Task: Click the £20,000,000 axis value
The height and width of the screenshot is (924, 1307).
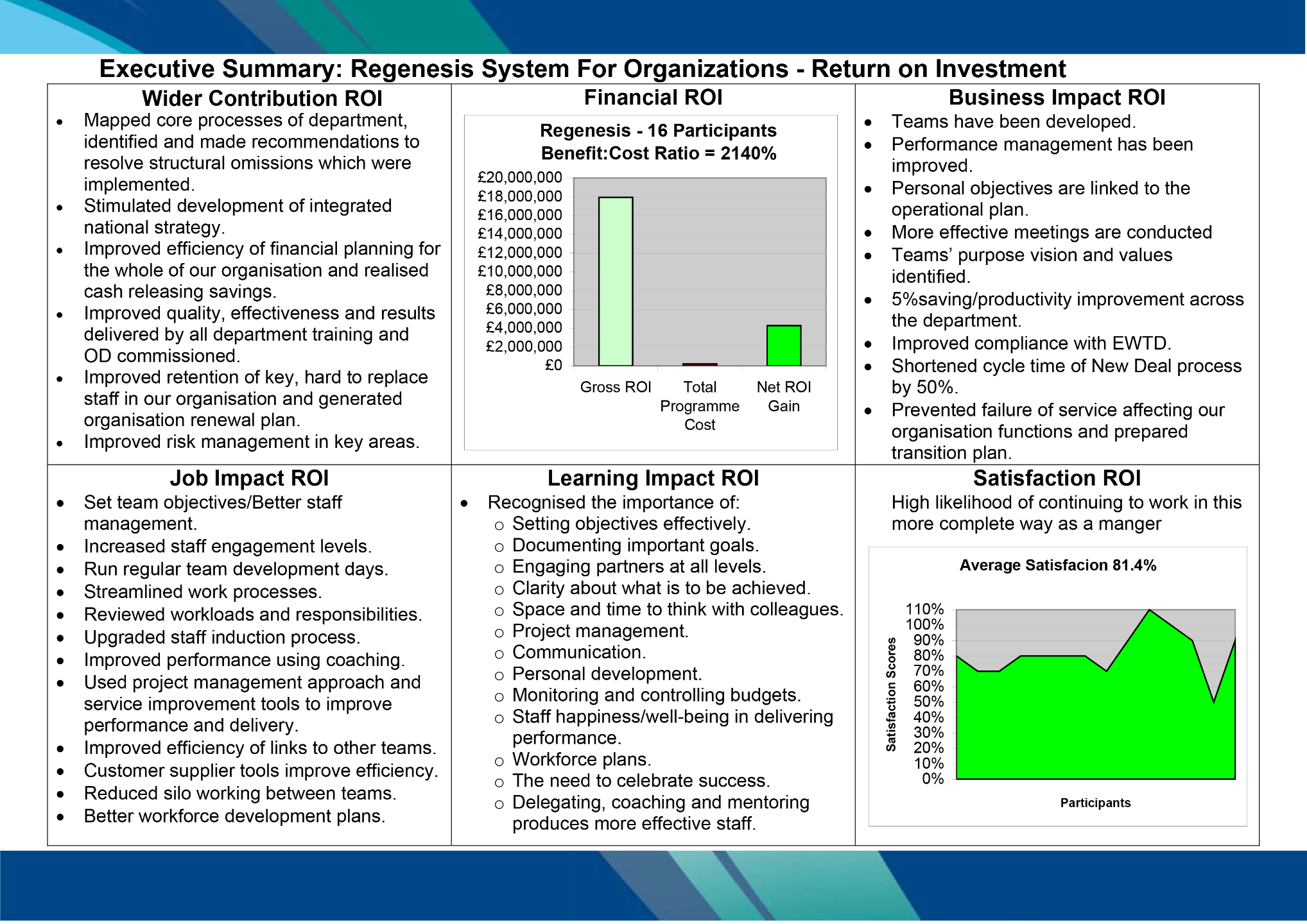Action: click(x=520, y=178)
